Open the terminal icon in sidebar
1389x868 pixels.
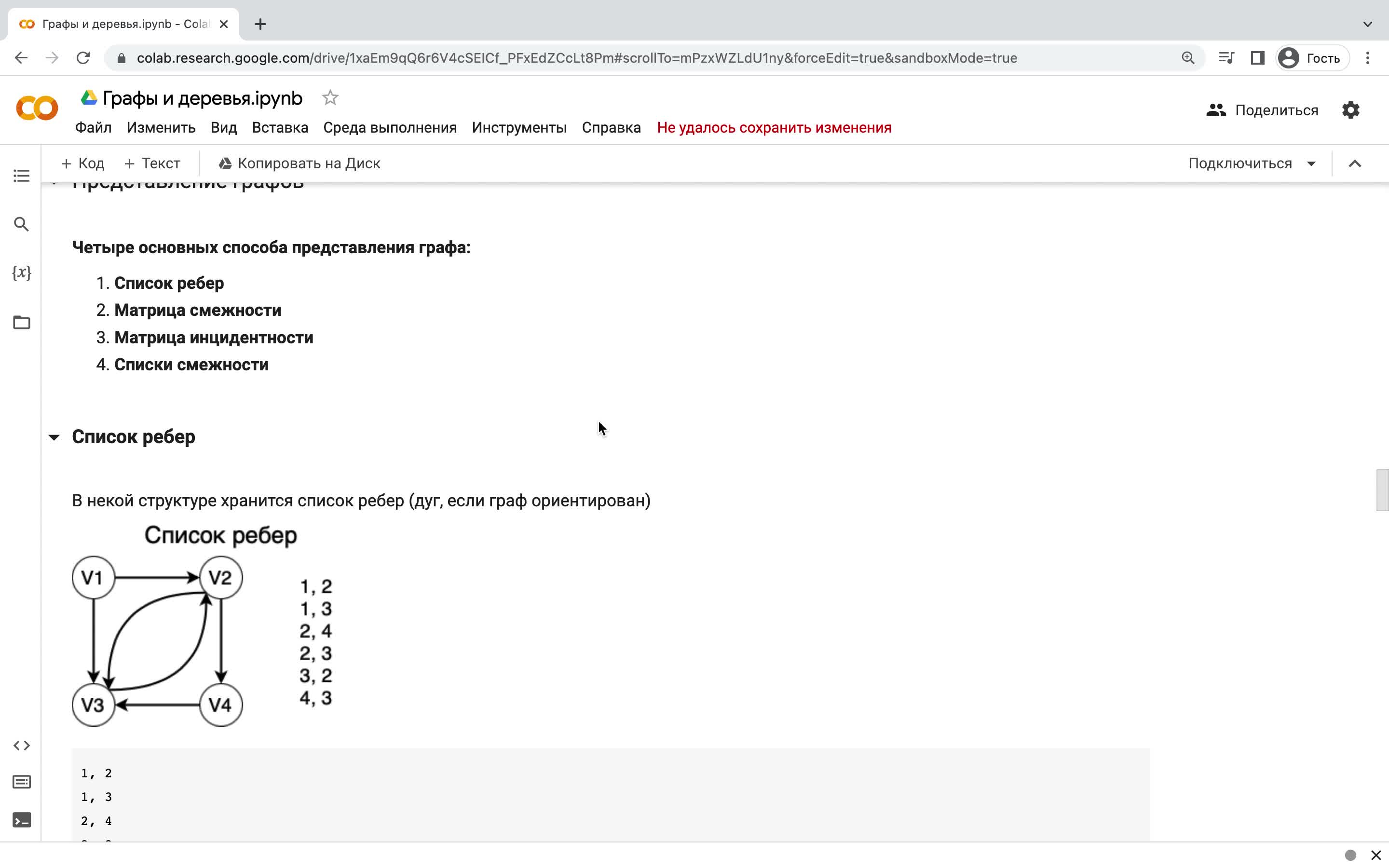[x=21, y=820]
